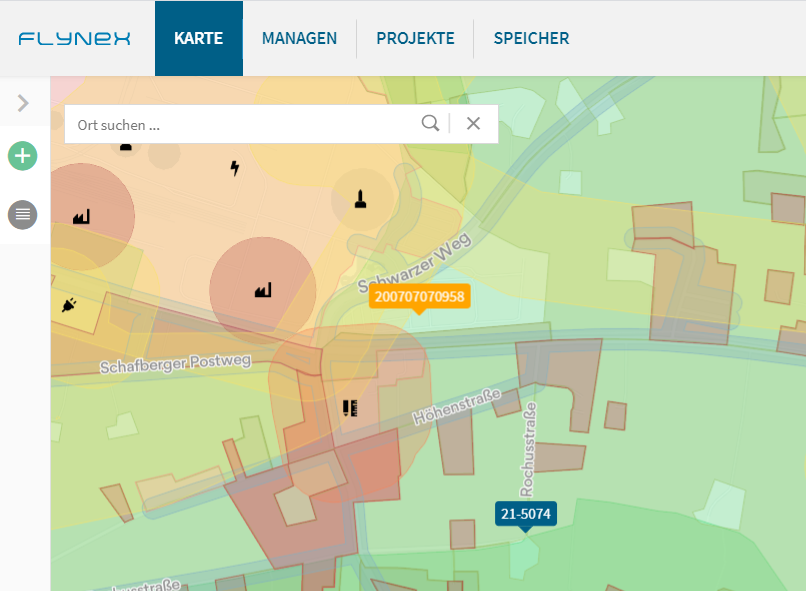Screen dimensions: 806x591
Task: Go to the SPEICHER tab
Action: coord(532,38)
